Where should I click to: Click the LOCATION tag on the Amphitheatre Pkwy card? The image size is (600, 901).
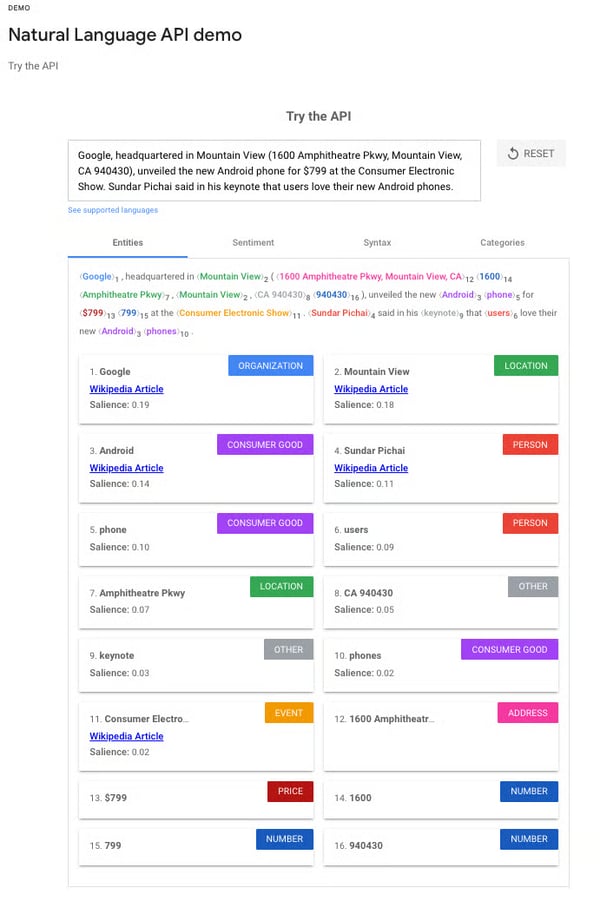click(x=282, y=586)
